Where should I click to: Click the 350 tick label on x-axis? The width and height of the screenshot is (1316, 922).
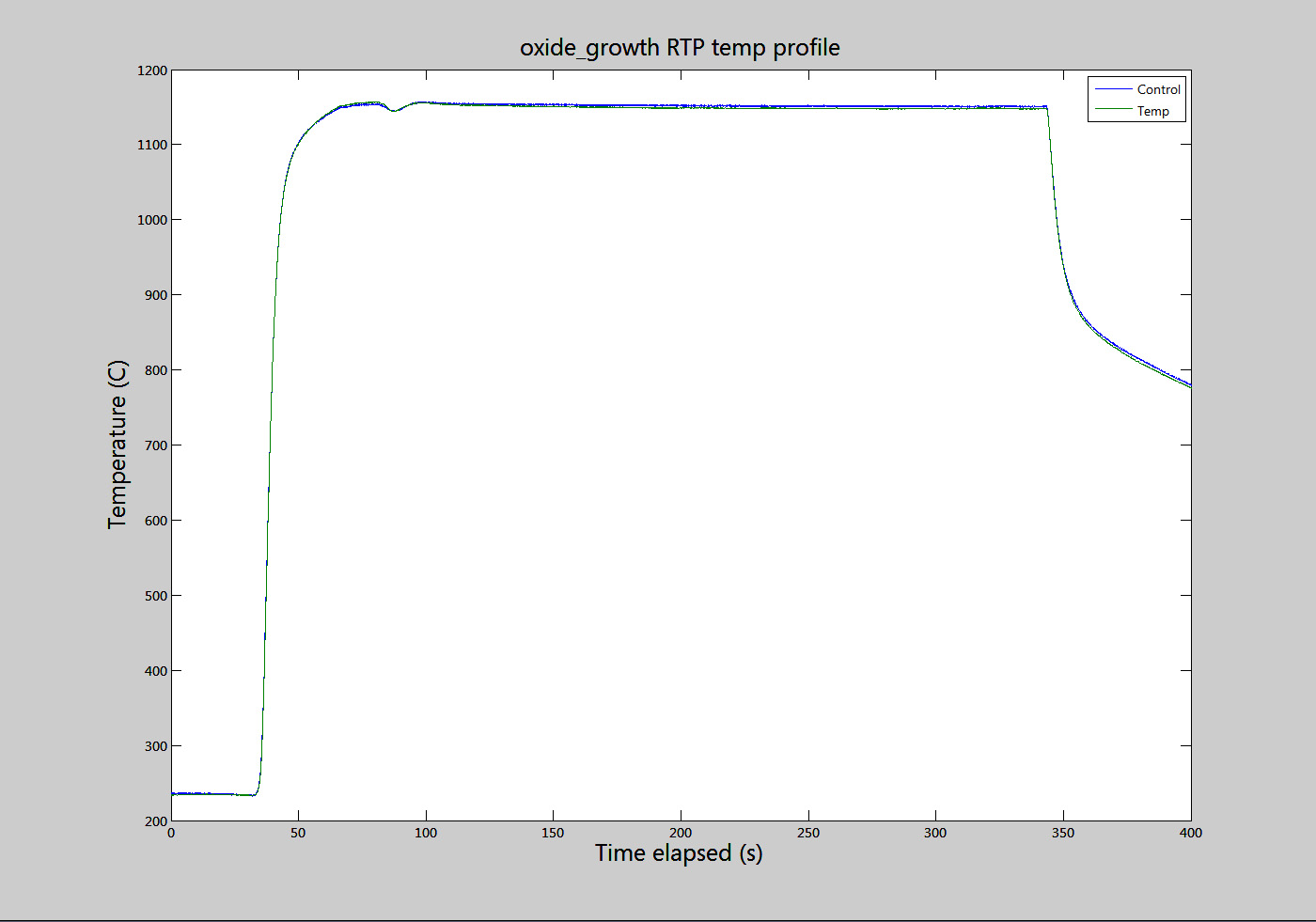coord(1063,833)
